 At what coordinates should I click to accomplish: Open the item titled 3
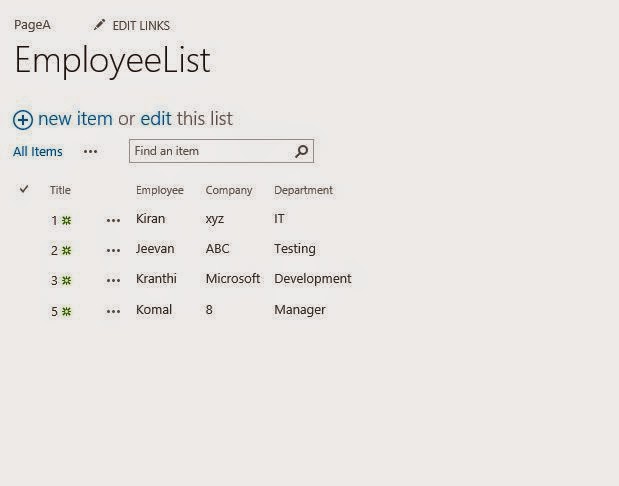54,280
